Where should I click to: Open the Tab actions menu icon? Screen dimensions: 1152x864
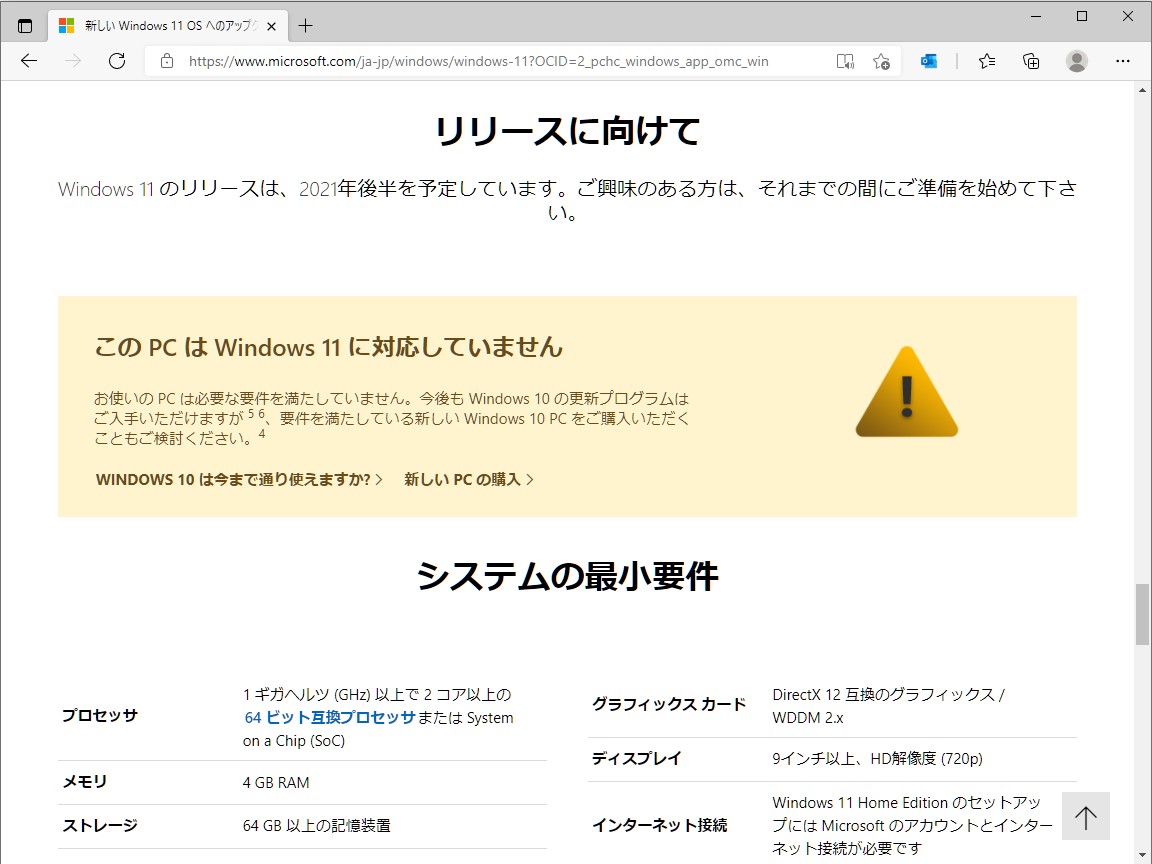pos(24,25)
